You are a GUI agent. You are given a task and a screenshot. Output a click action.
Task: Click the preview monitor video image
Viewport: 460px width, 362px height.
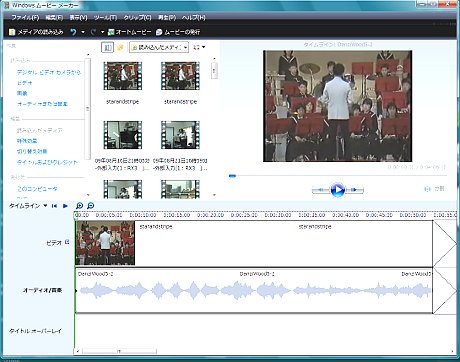coord(337,106)
